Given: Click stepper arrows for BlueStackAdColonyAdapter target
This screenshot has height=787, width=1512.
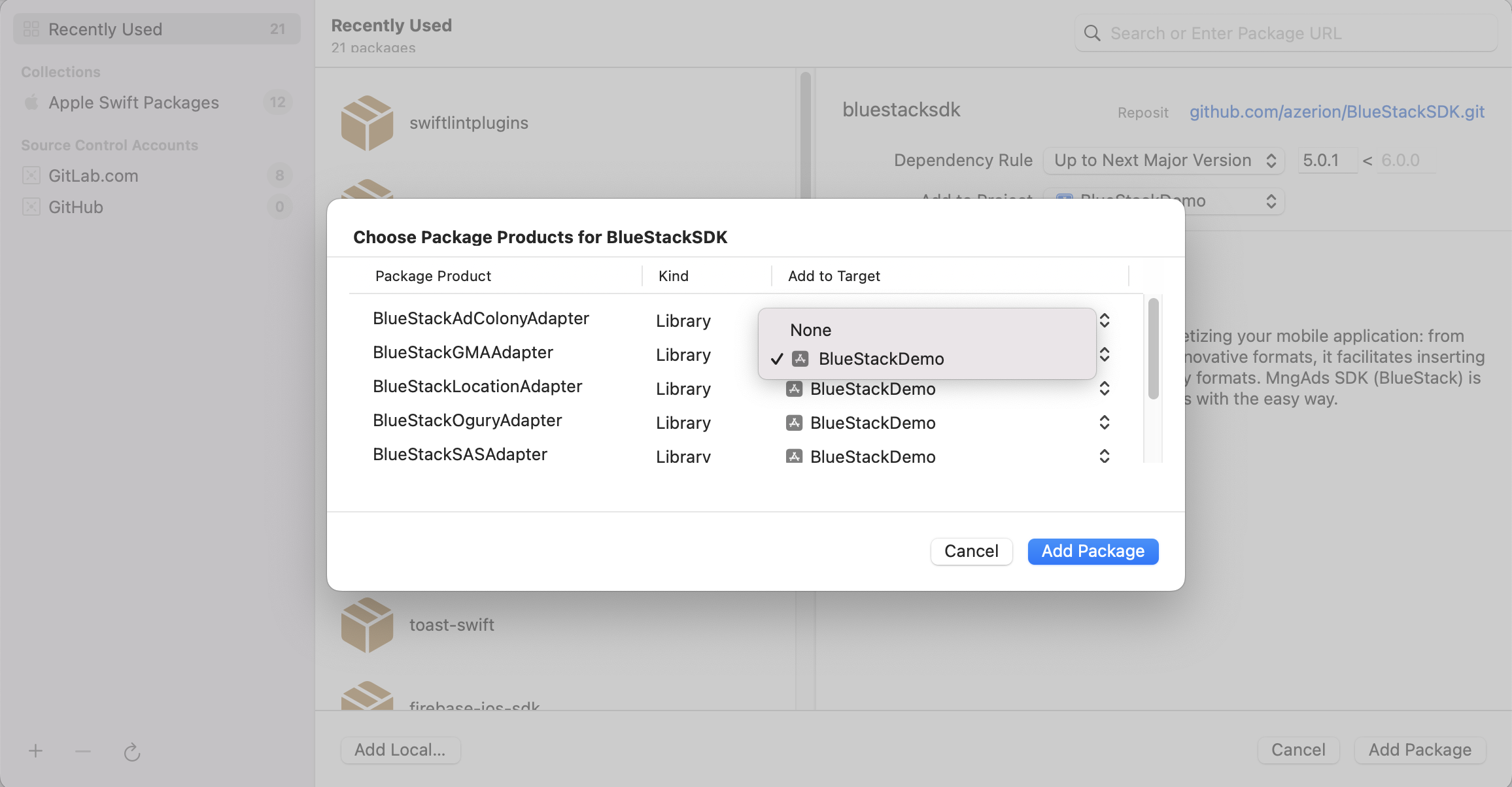Looking at the screenshot, I should pos(1105,320).
